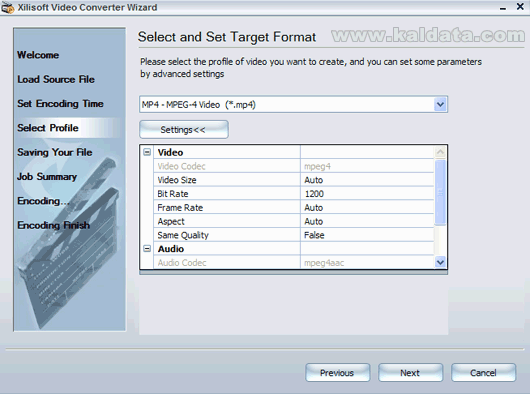The height and width of the screenshot is (394, 530).
Task: Select the Same Quality property row
Action: tap(293, 235)
